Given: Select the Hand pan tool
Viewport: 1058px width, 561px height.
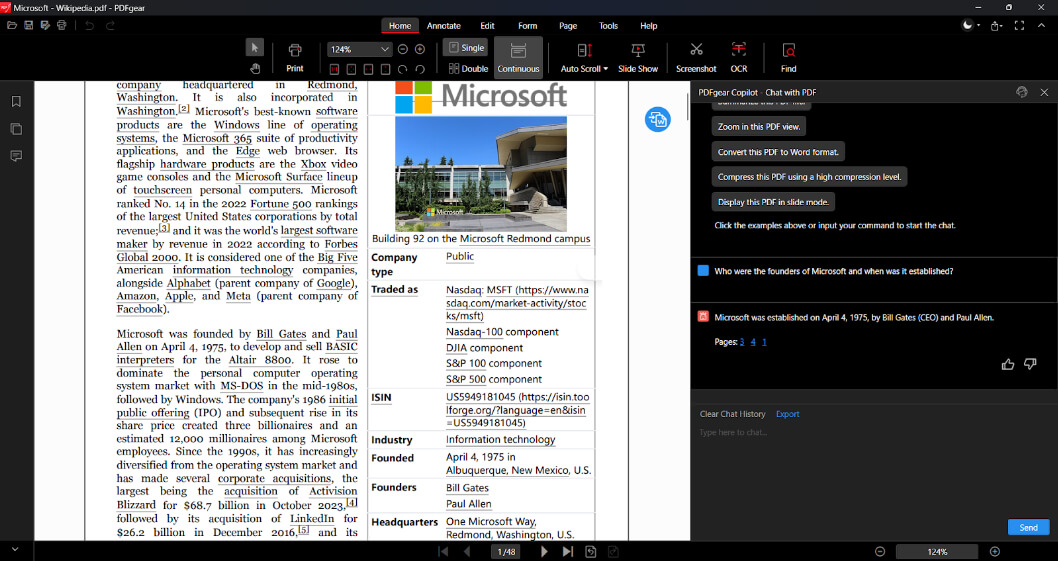Looking at the screenshot, I should tap(255, 68).
